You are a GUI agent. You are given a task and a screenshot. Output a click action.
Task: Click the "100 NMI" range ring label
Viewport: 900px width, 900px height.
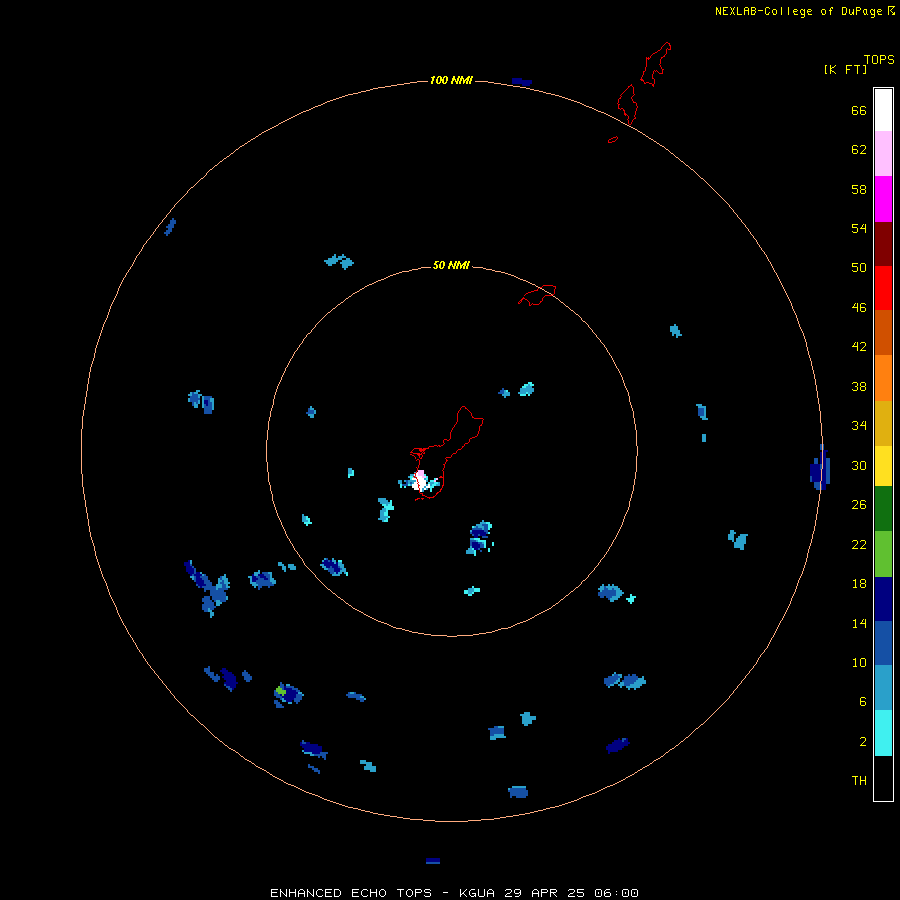pyautogui.click(x=451, y=80)
